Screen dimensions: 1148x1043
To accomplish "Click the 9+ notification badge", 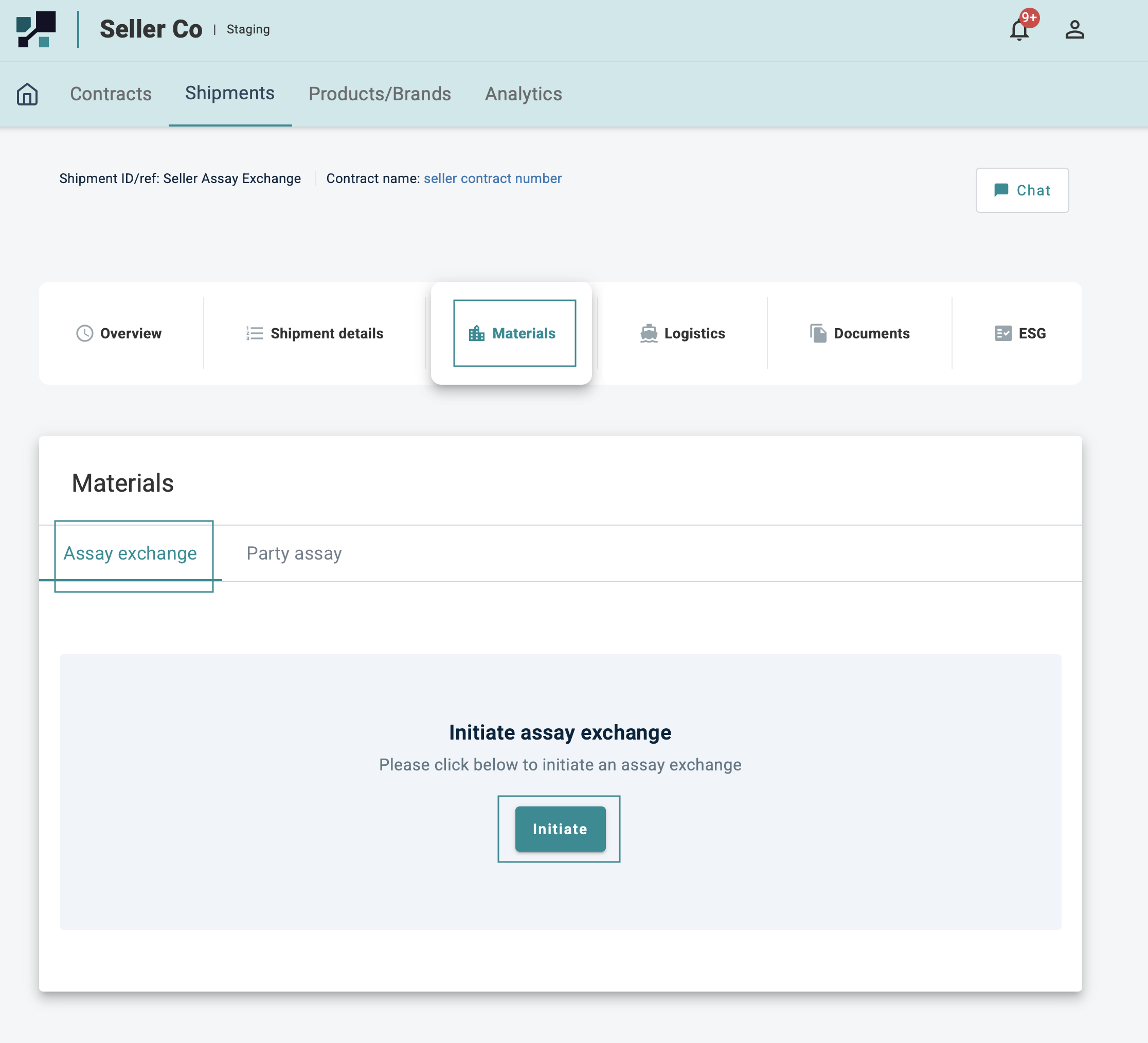I will click(1029, 17).
